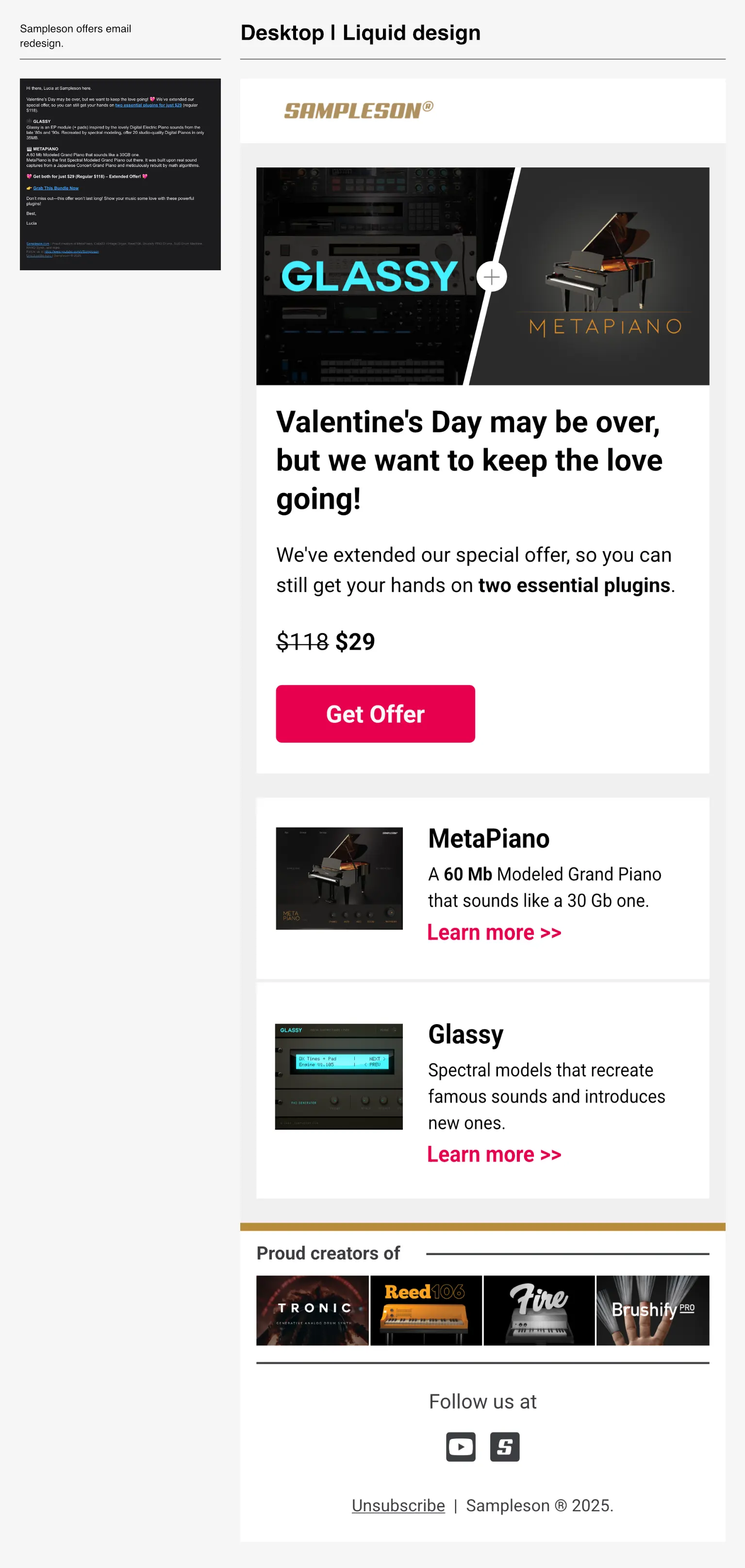
Task: Open the Brushify PRO product thumbnail
Action: coord(652,1310)
